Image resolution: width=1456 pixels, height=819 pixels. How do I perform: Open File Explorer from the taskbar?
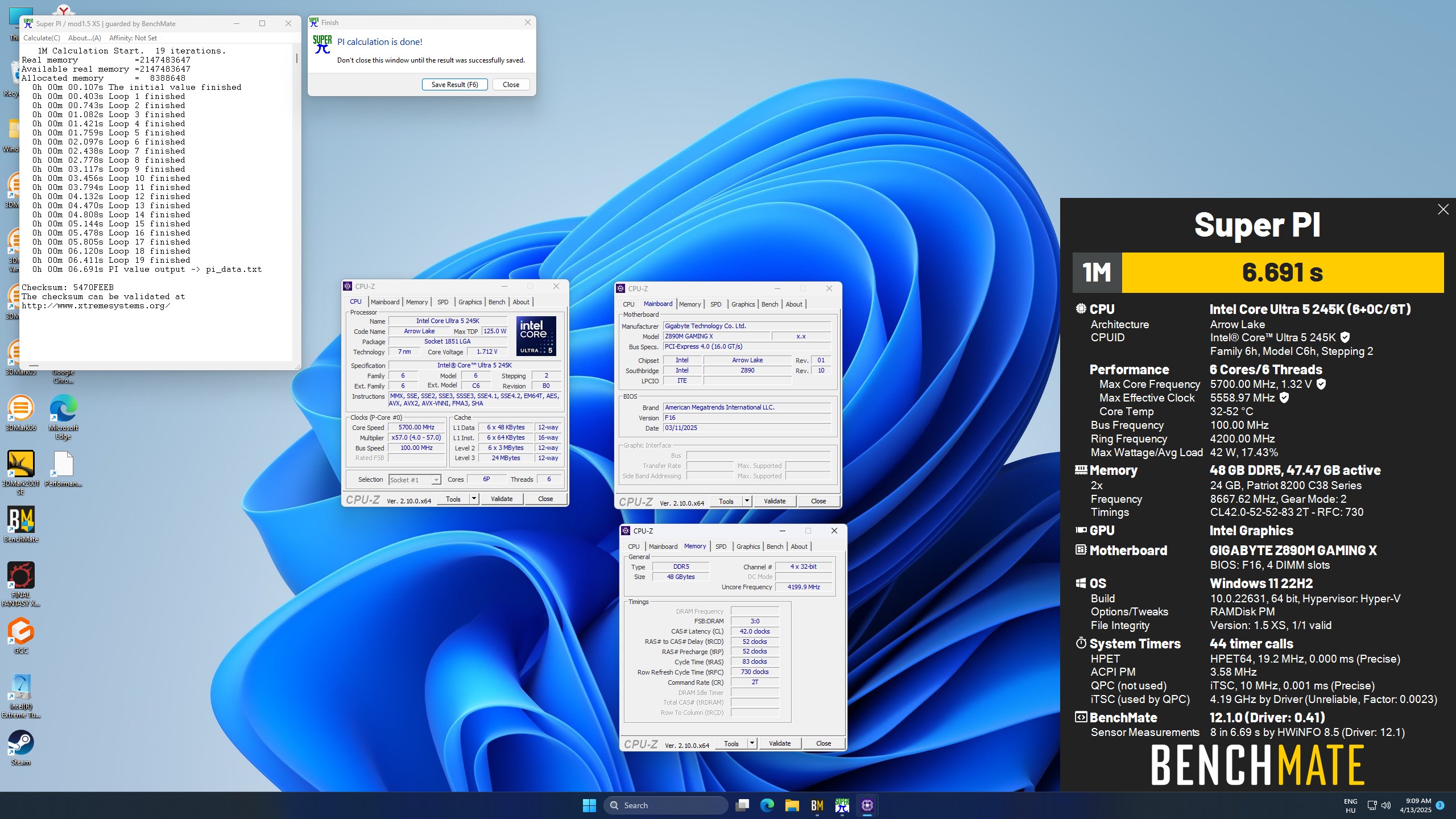pos(792,805)
